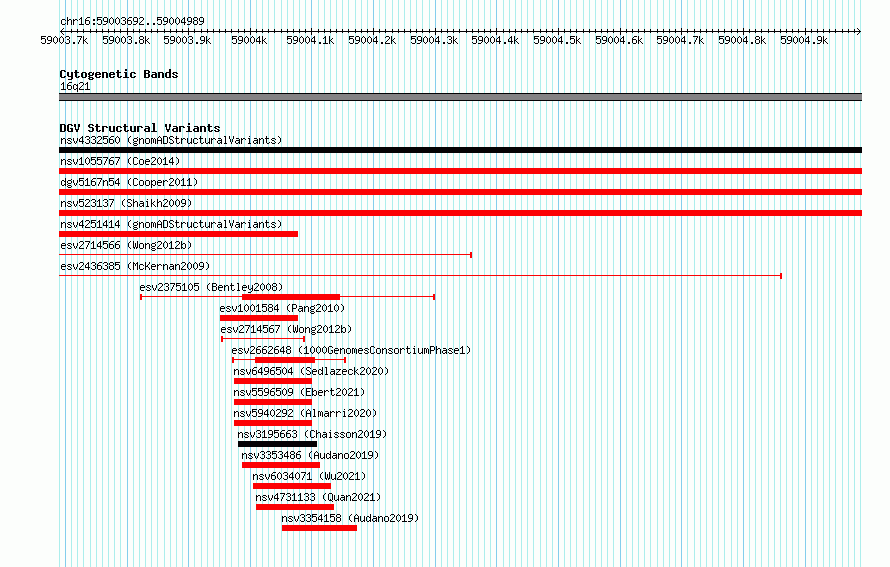Click the 59003.8k ruler tick label
890x567 pixels.
pyautogui.click(x=126, y=40)
